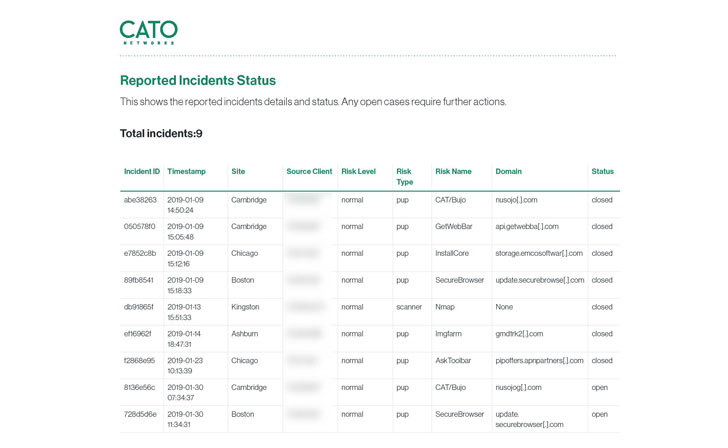The height and width of the screenshot is (448, 728).
Task: Select the Source Client column header
Action: coord(308,172)
